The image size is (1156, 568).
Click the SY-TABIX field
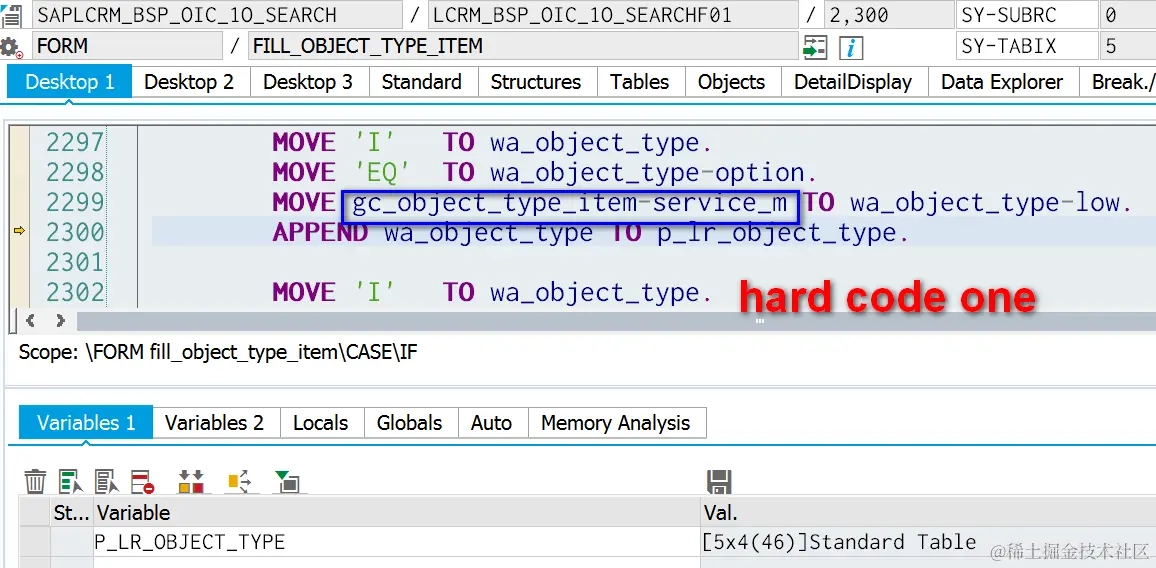tap(1027, 46)
